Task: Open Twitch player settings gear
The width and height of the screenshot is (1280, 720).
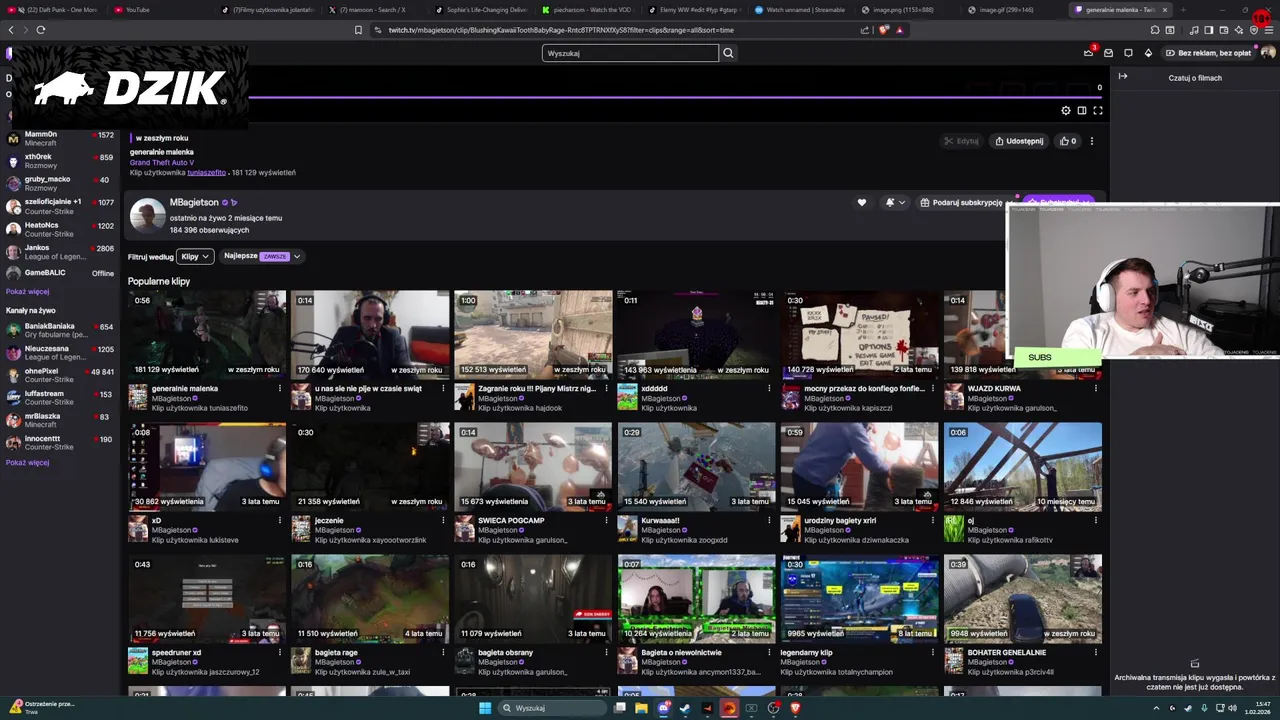Action: (x=1066, y=111)
